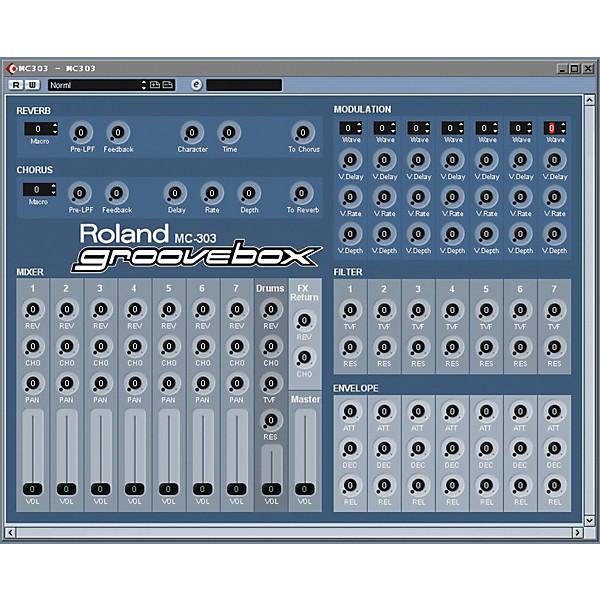The height and width of the screenshot is (600, 600).
Task: Click the Chorus Feedback knob
Action: pyautogui.click(x=116, y=193)
